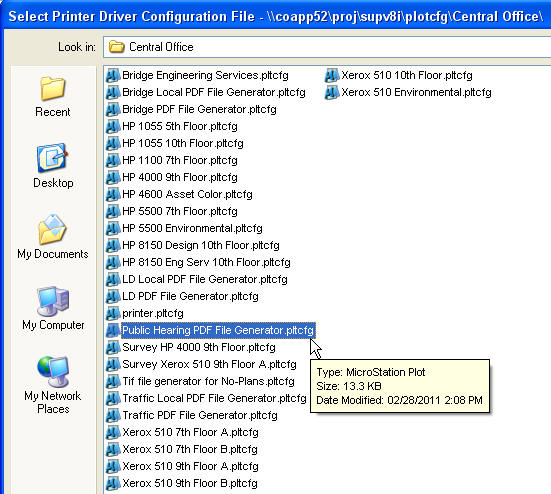
Task: Select Survey Xerox 510 9th Floor A.pltcfg
Action: click(209, 364)
